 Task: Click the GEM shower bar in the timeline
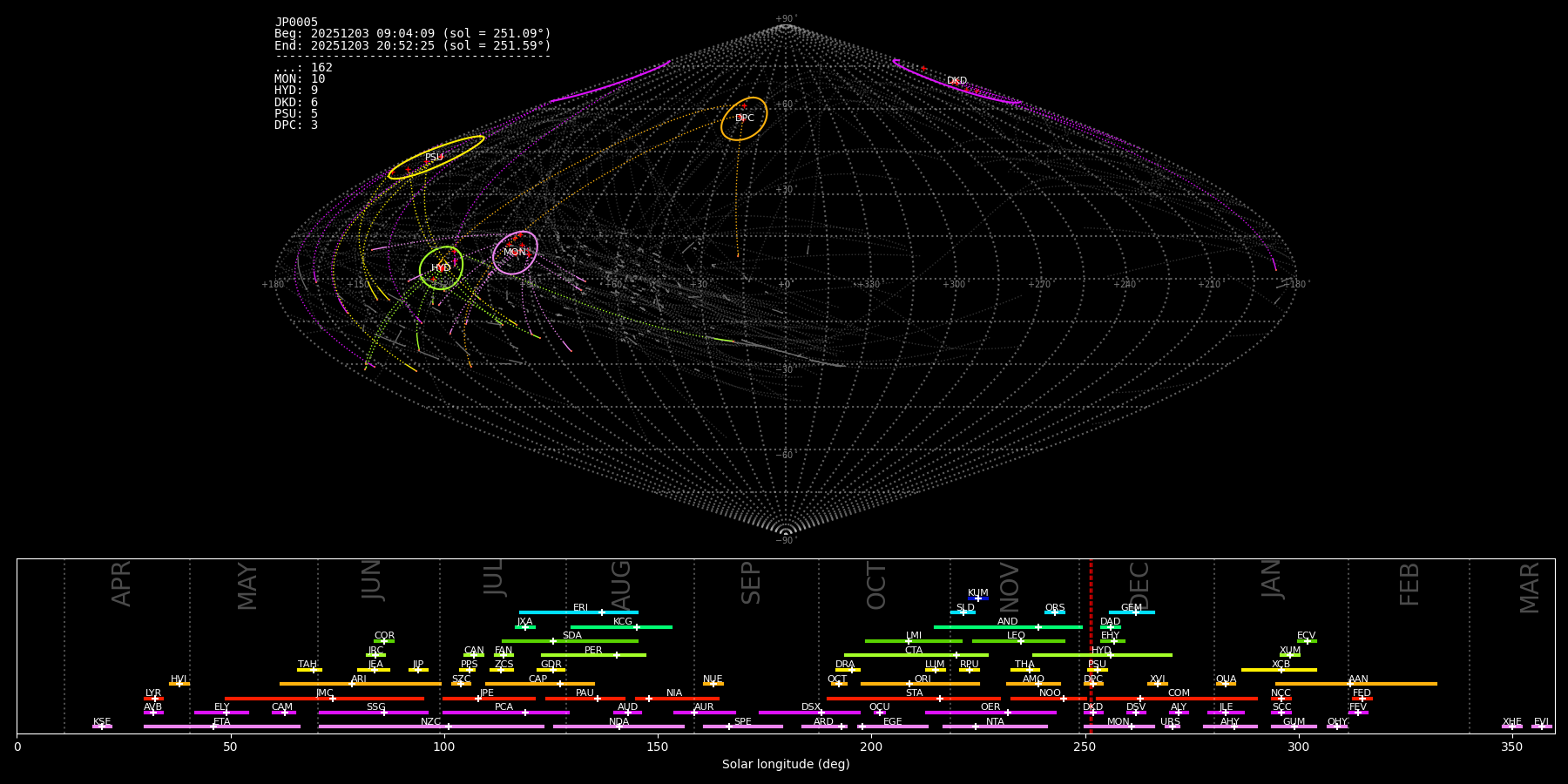pyautogui.click(x=1132, y=612)
